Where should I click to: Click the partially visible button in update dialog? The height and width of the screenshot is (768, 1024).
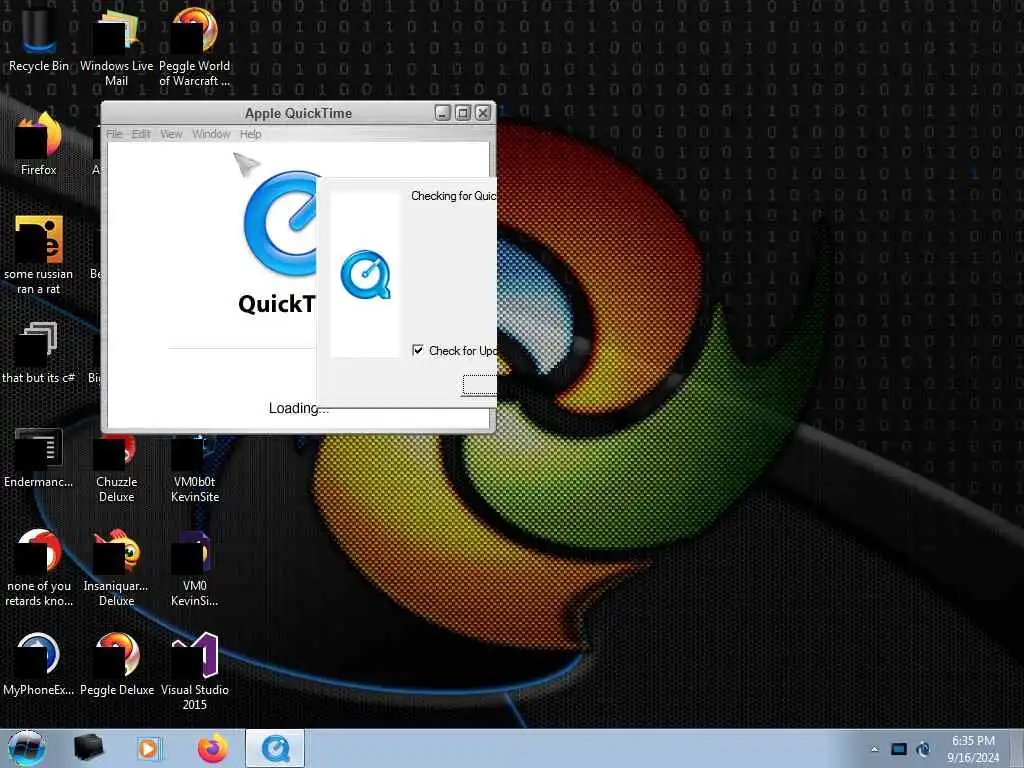click(480, 385)
